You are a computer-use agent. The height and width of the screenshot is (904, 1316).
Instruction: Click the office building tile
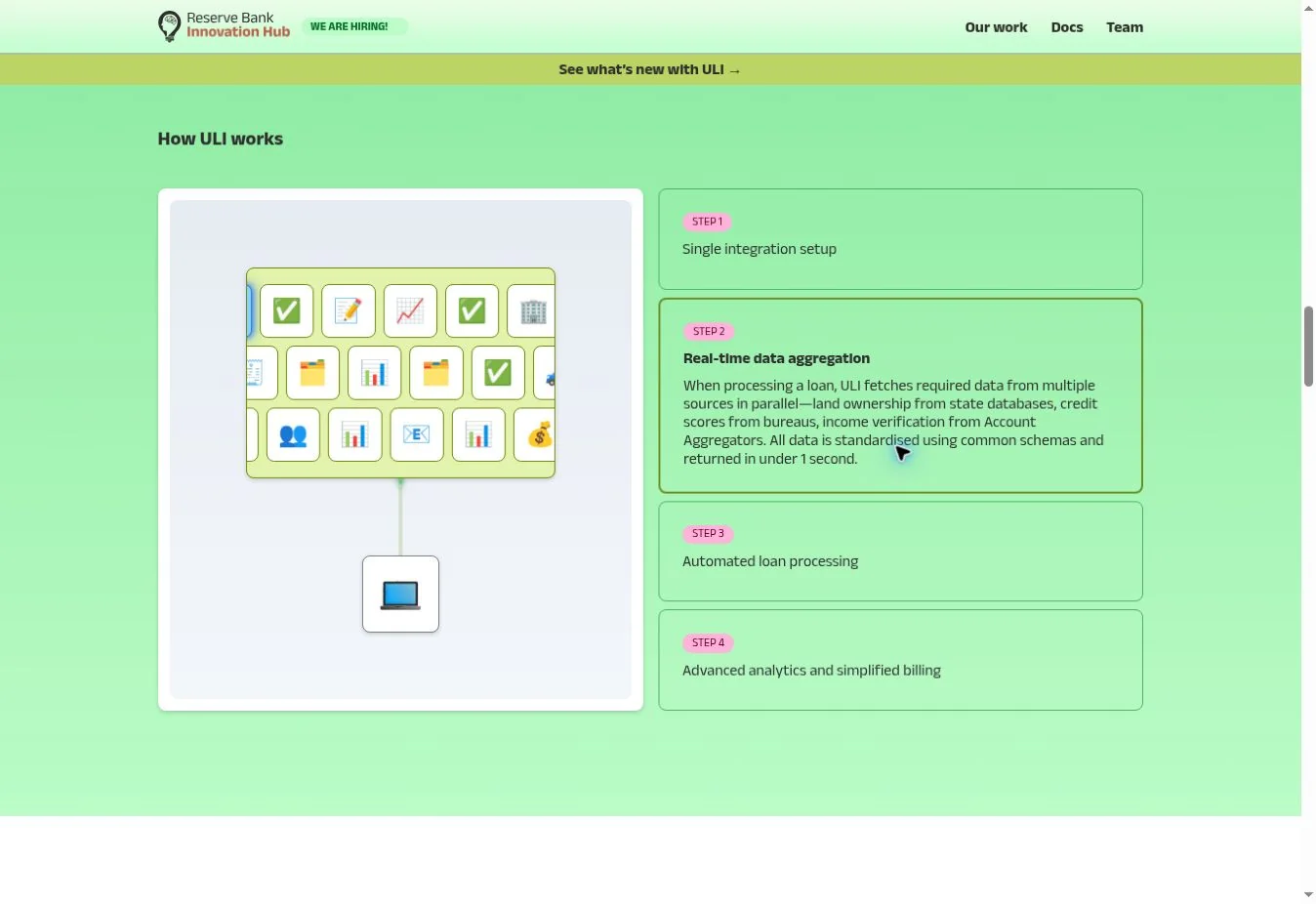(531, 310)
